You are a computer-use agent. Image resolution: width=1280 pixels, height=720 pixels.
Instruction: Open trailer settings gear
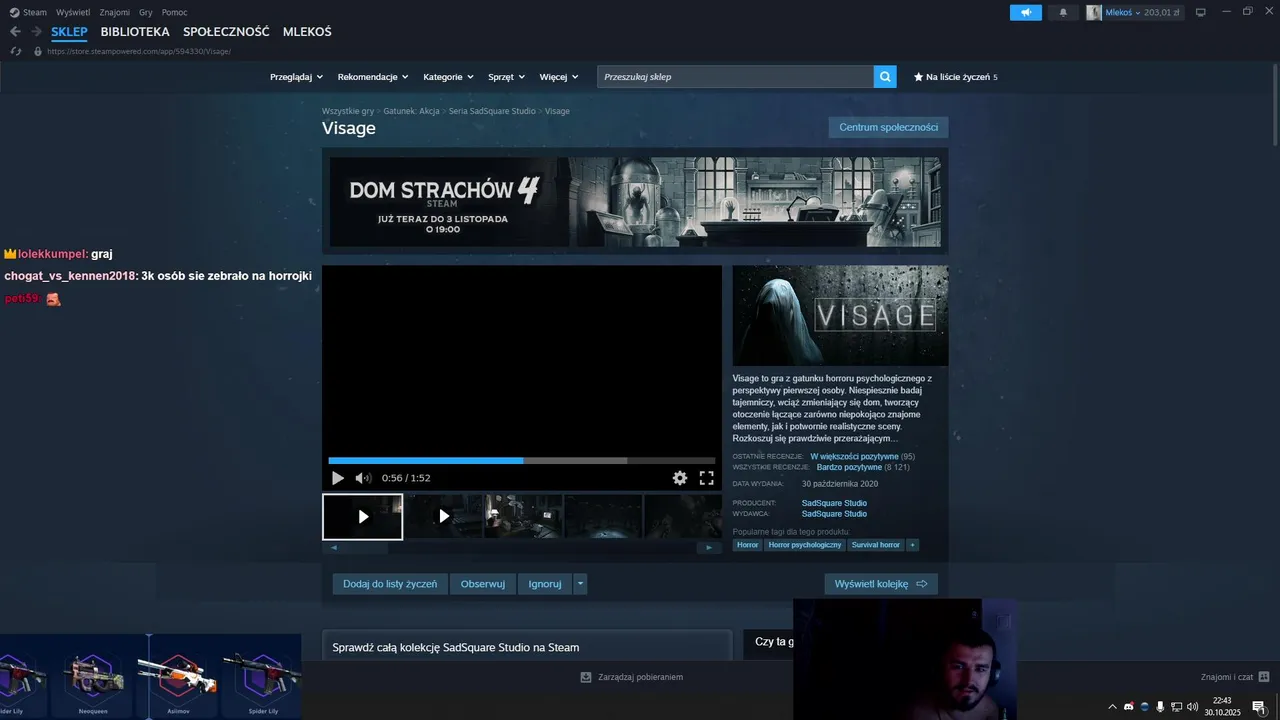(x=680, y=478)
